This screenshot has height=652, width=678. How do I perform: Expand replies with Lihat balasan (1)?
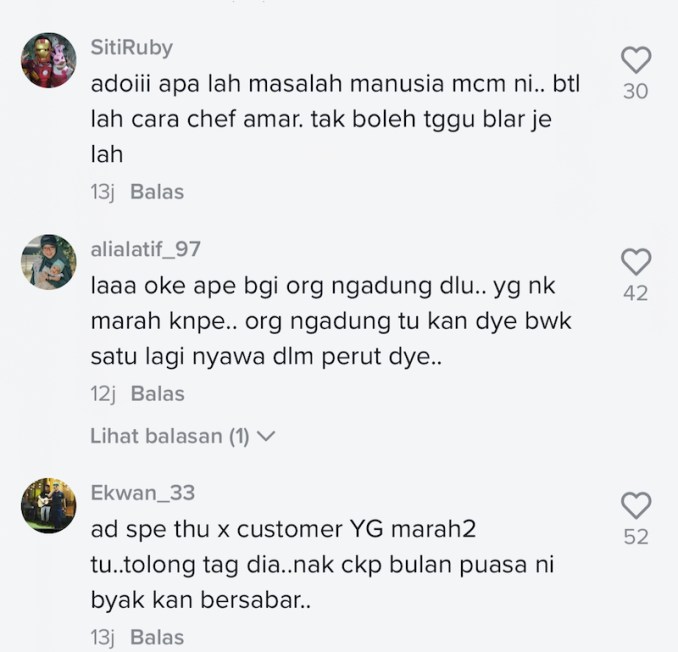click(182, 436)
